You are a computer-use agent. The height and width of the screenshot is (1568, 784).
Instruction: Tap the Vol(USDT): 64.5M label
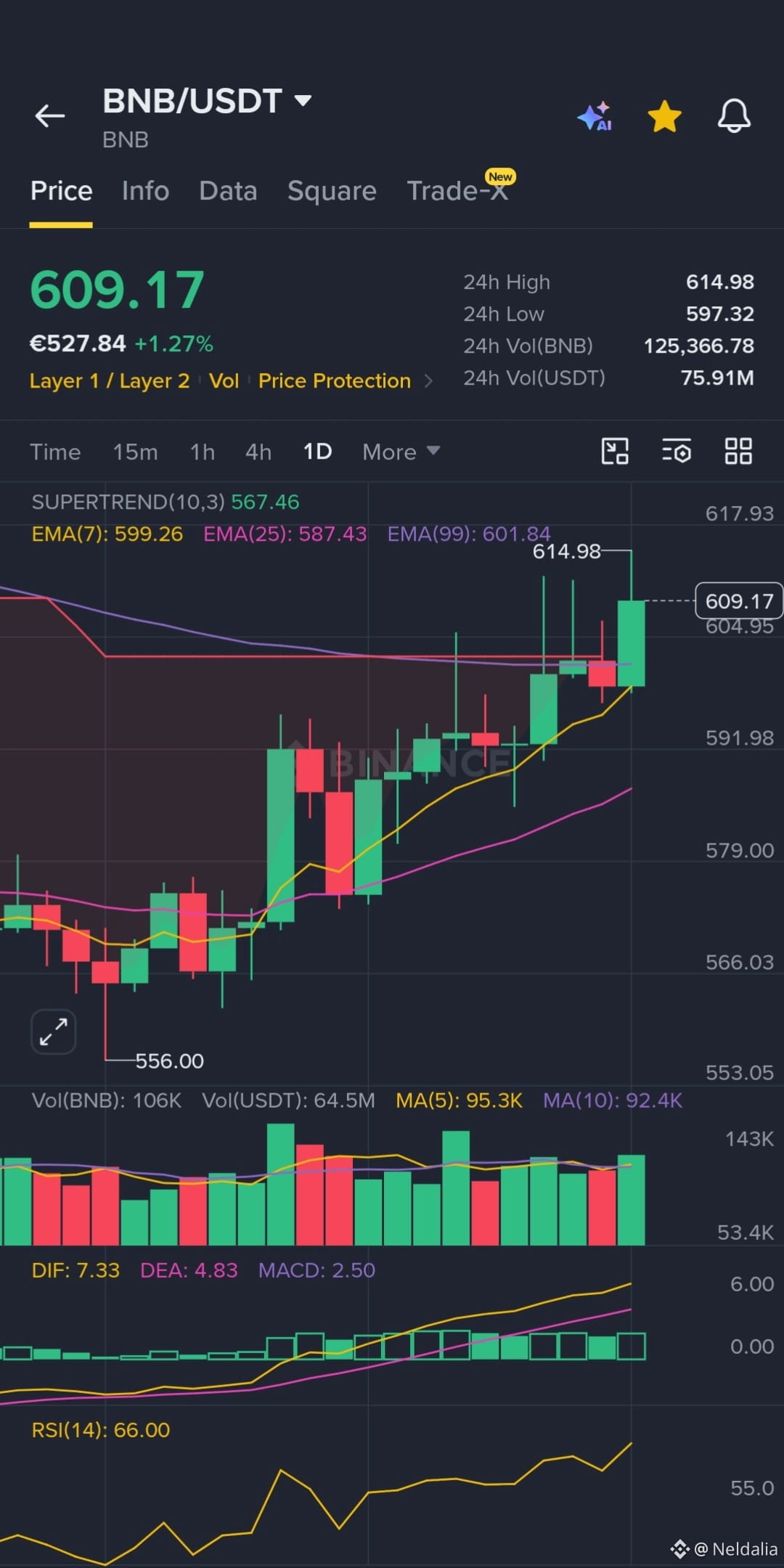tap(288, 1101)
